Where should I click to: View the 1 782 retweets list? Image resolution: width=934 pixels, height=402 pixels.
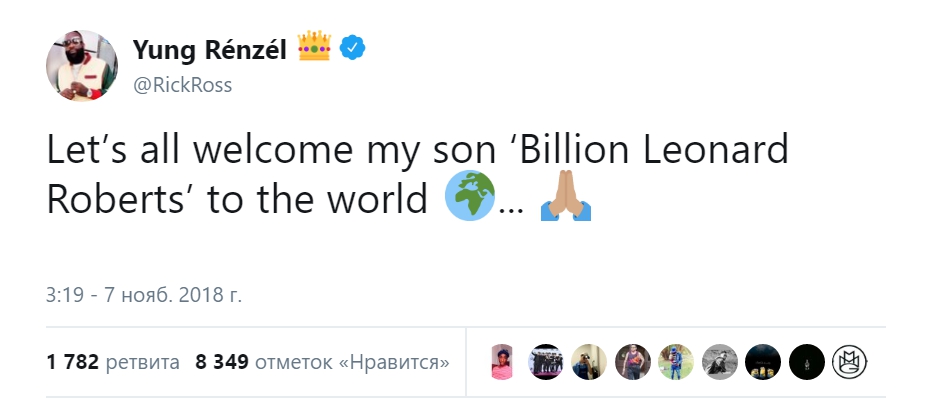pos(113,361)
